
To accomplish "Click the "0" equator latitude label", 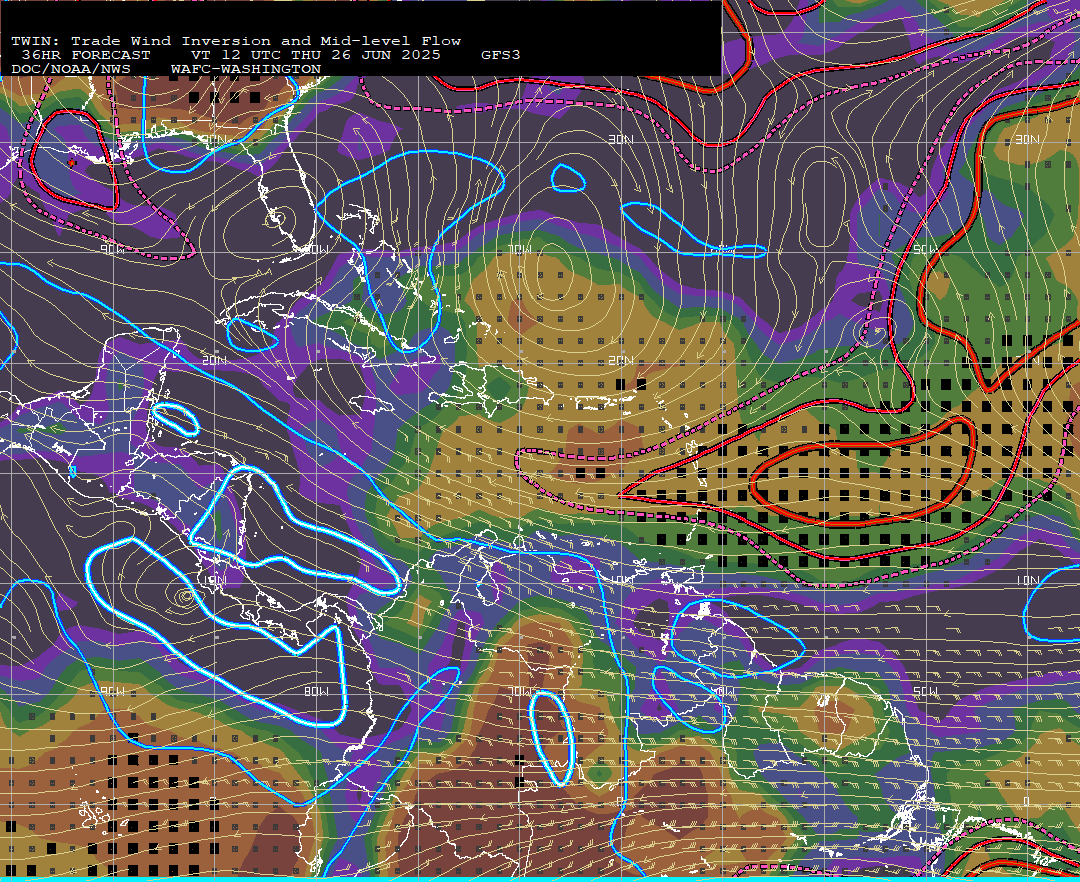I will (x=1027, y=801).
